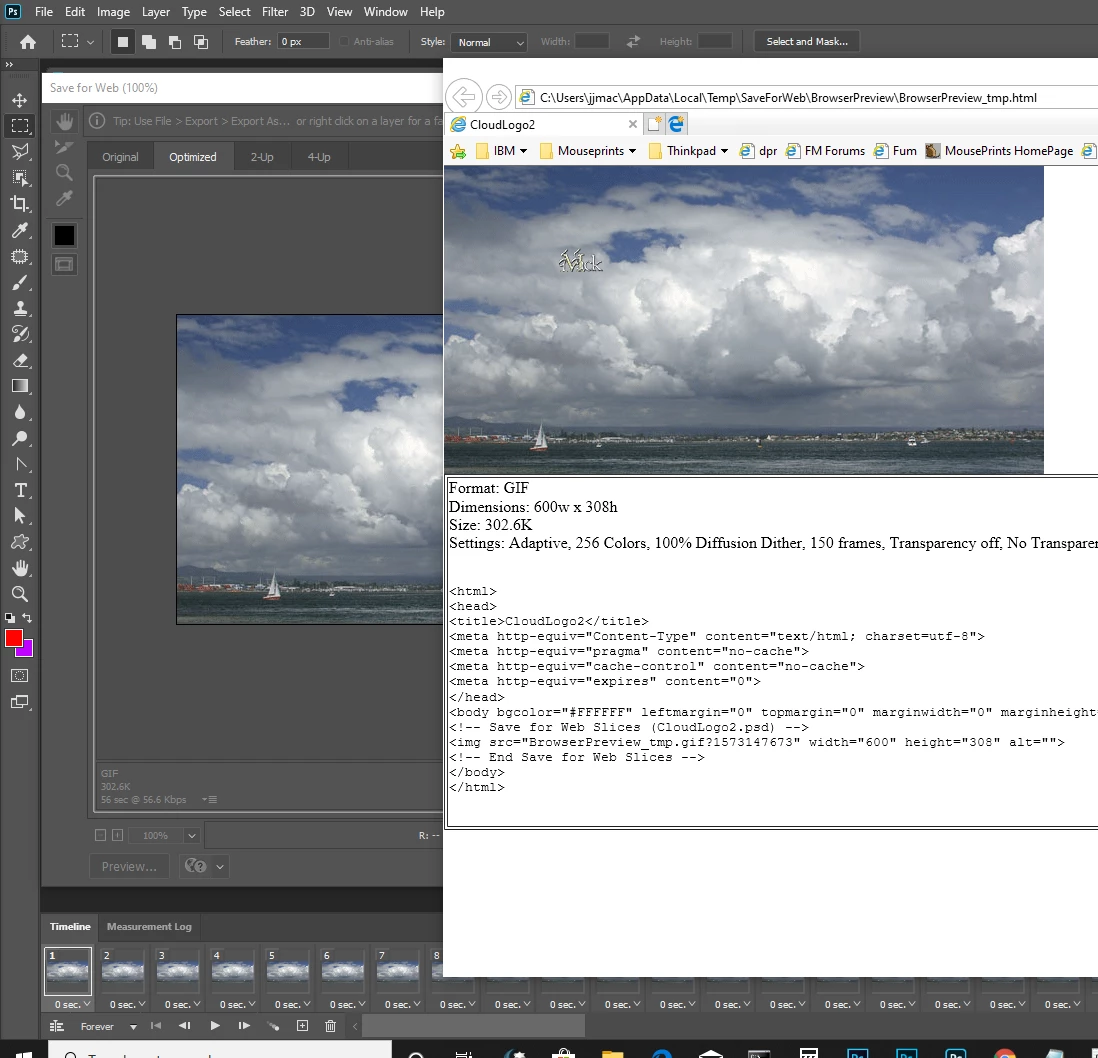Click the foreground red color swatch
The height and width of the screenshot is (1058, 1098).
tap(13, 638)
